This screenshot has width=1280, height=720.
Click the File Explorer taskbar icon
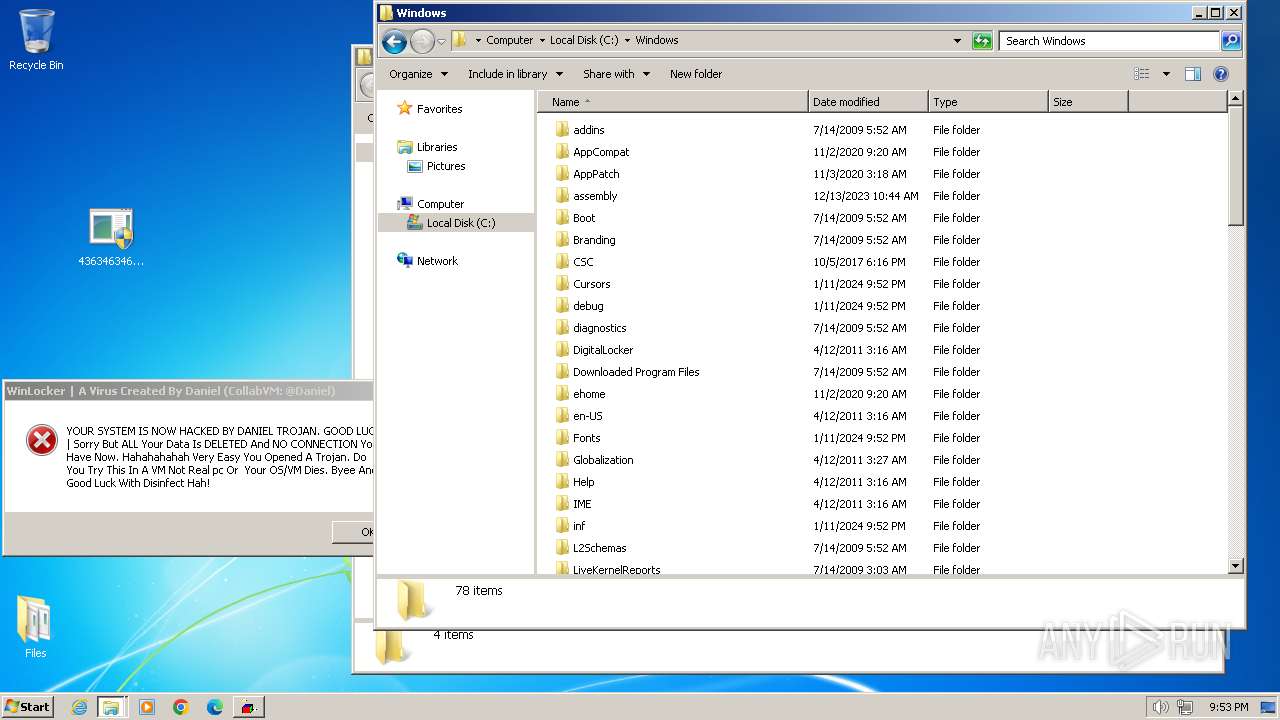tap(111, 707)
